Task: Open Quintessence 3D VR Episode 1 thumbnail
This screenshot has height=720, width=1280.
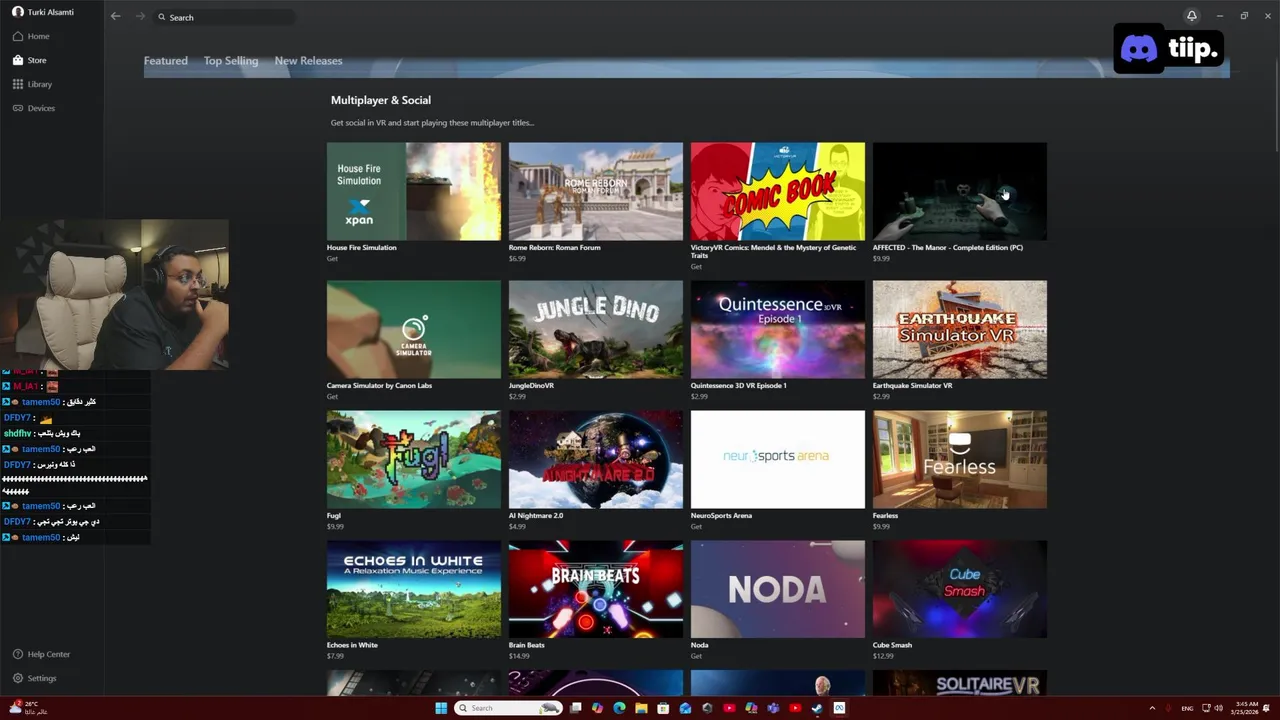Action: pyautogui.click(x=778, y=329)
